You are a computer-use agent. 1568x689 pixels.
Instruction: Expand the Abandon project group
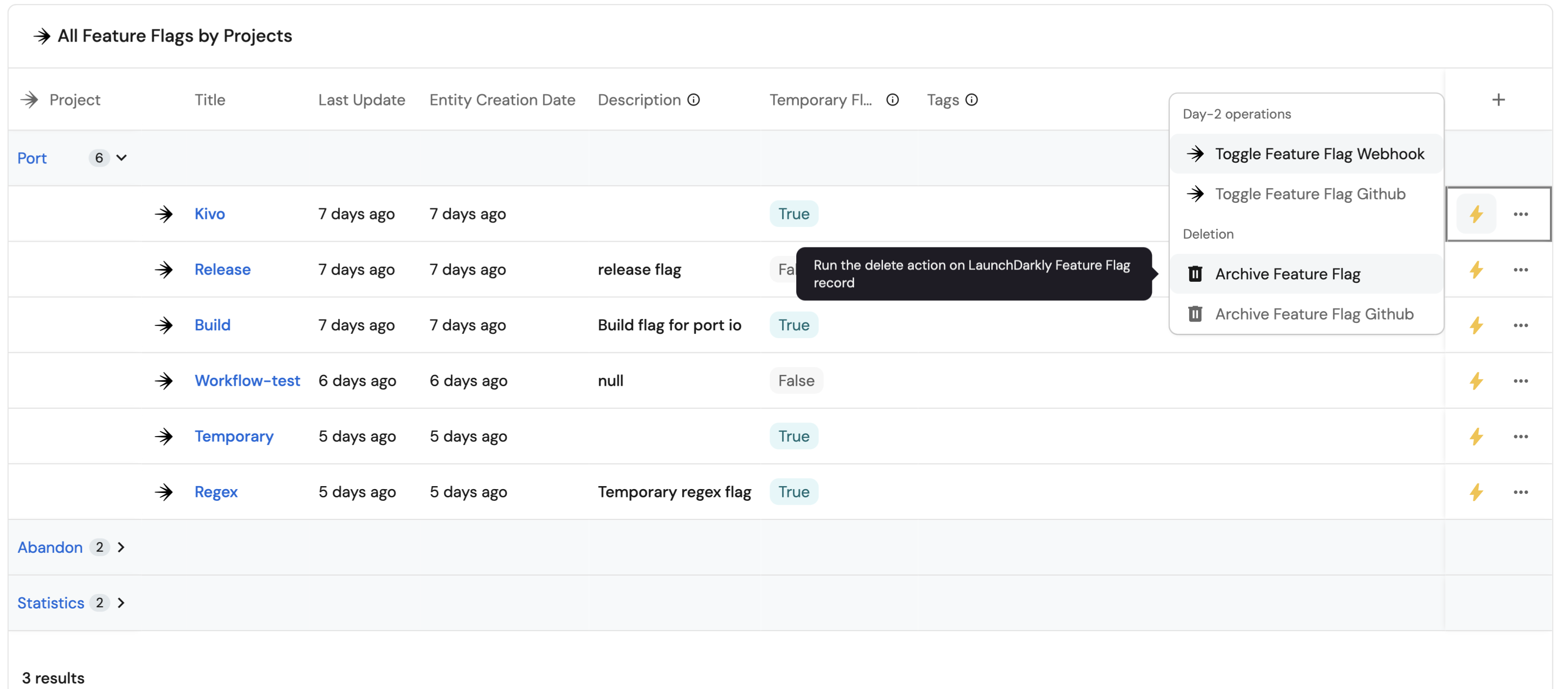[121, 547]
